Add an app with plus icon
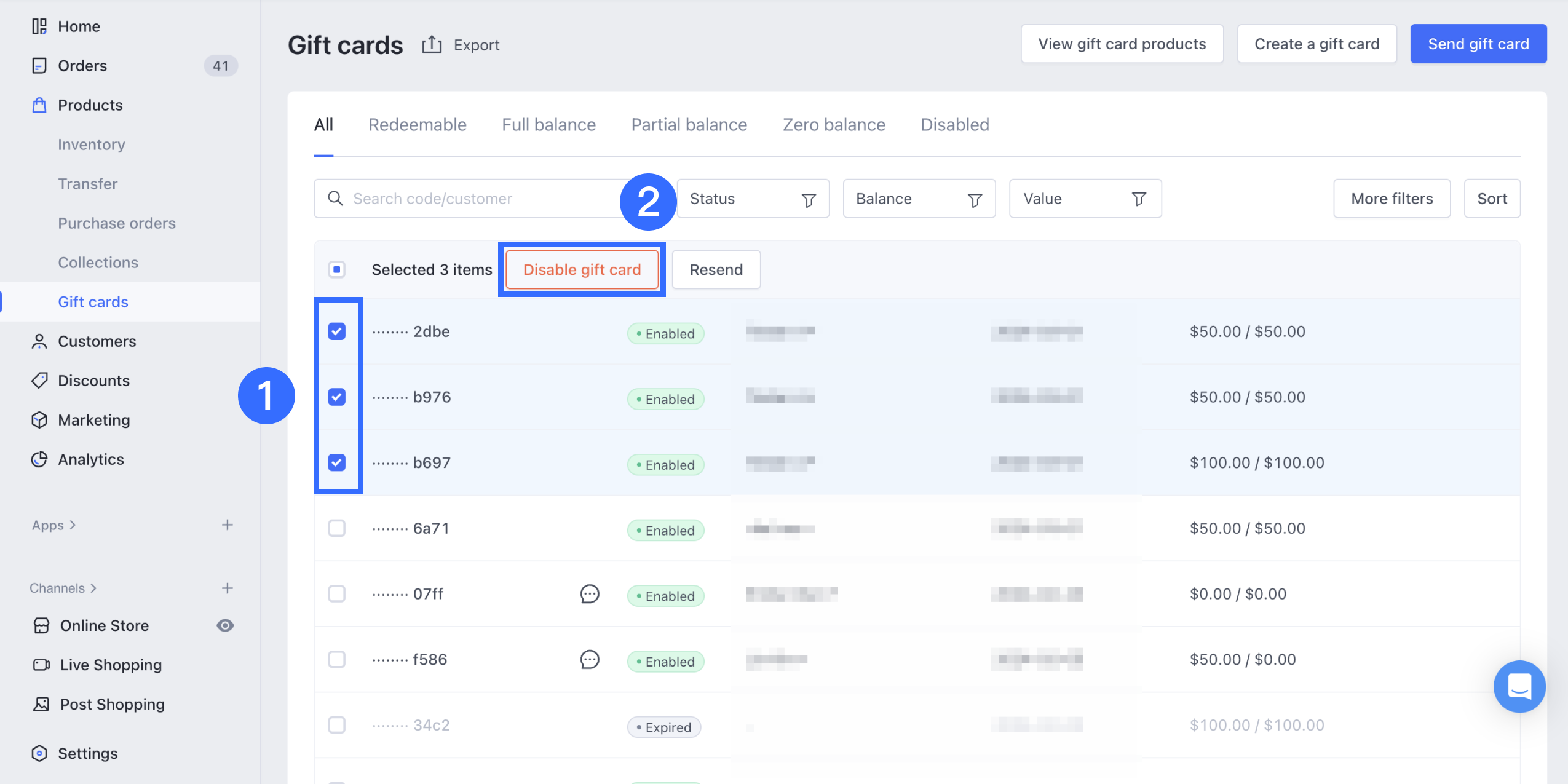 (x=227, y=525)
